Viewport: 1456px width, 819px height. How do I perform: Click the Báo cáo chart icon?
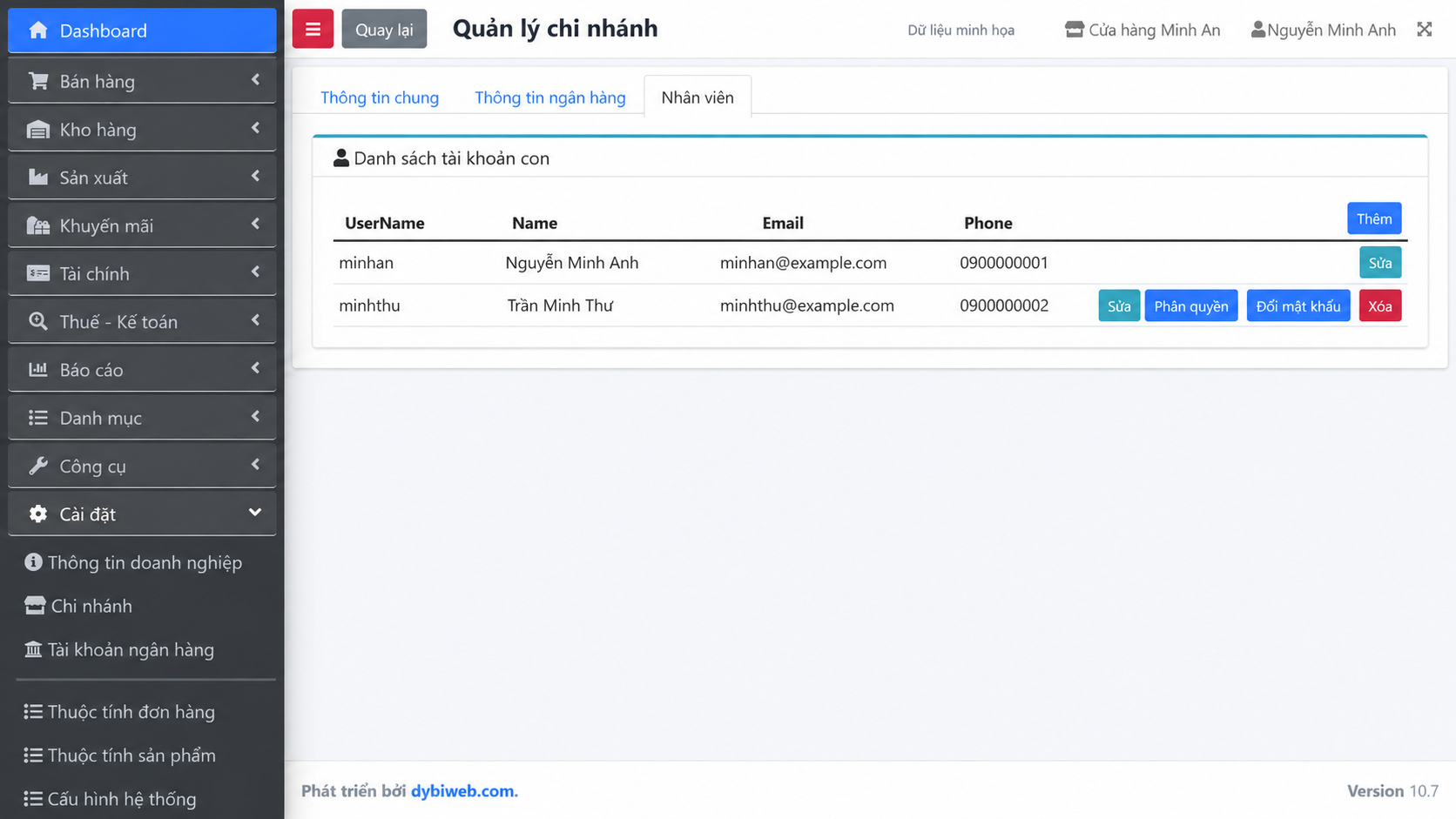[x=38, y=370]
